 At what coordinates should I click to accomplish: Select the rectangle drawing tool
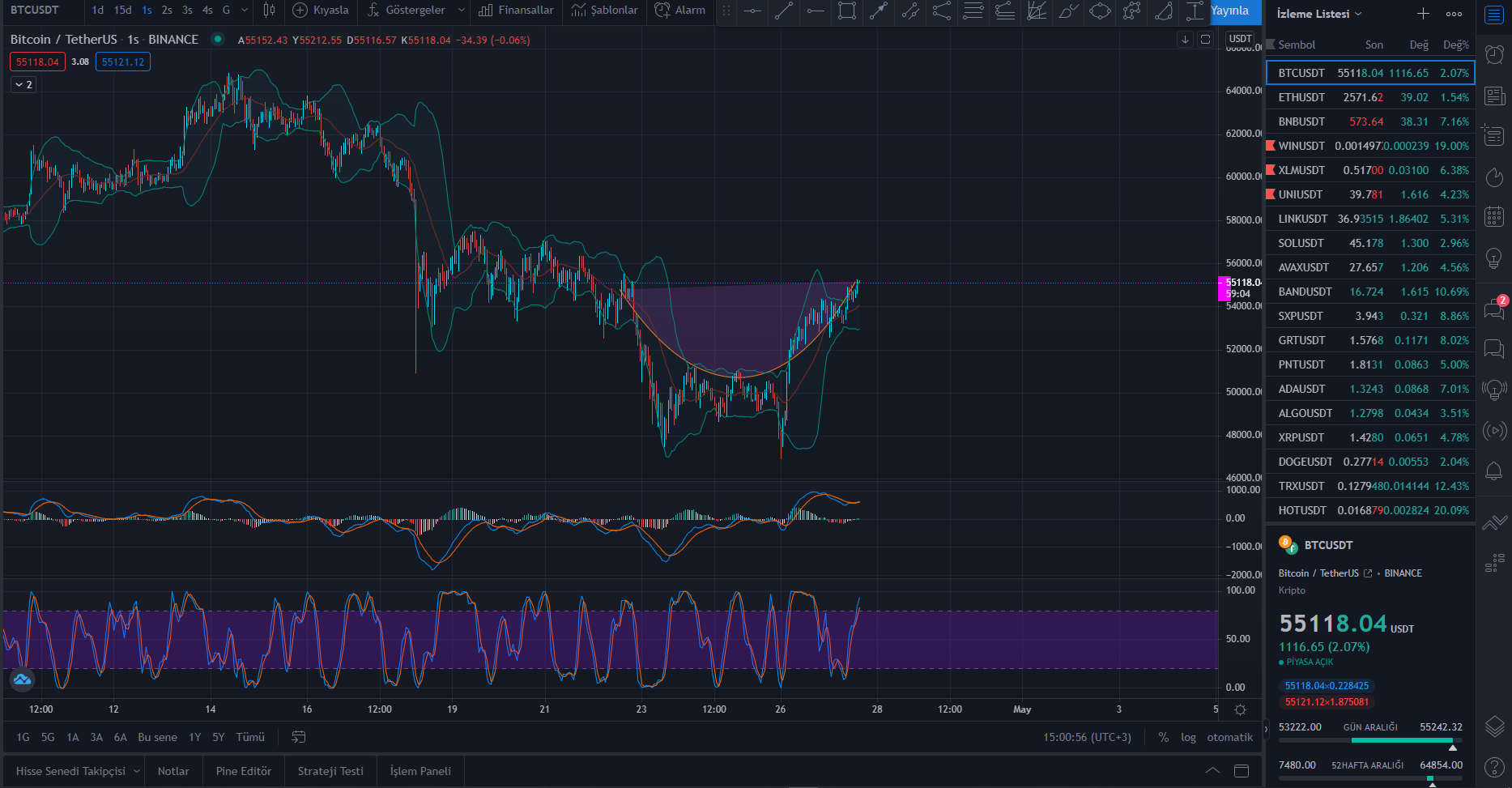tap(847, 11)
